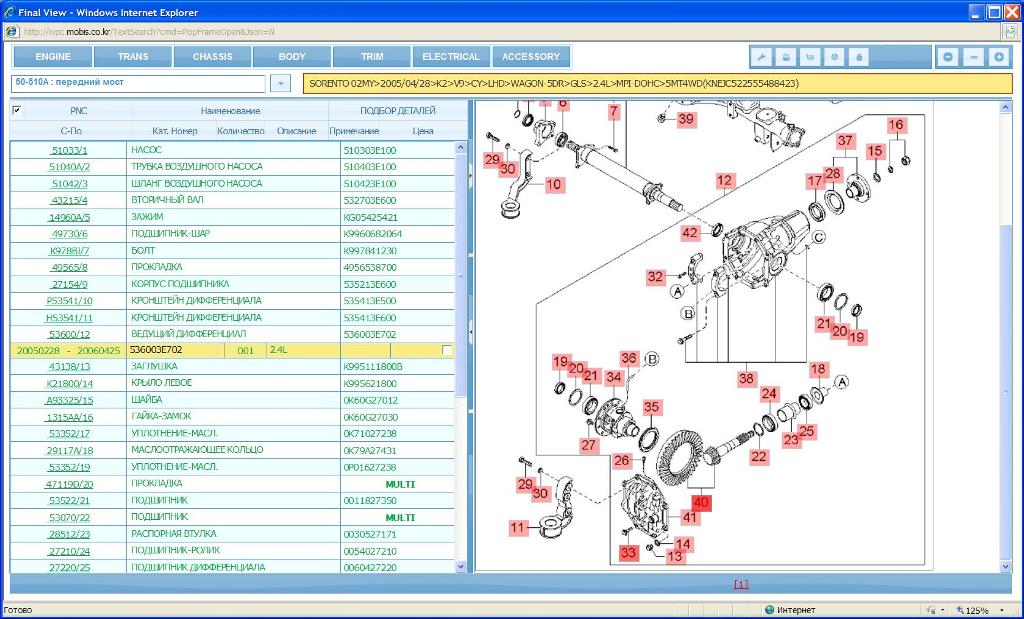Zoom in diagram with round plus icon
The width and height of the screenshot is (1024, 619).
click(x=997, y=57)
